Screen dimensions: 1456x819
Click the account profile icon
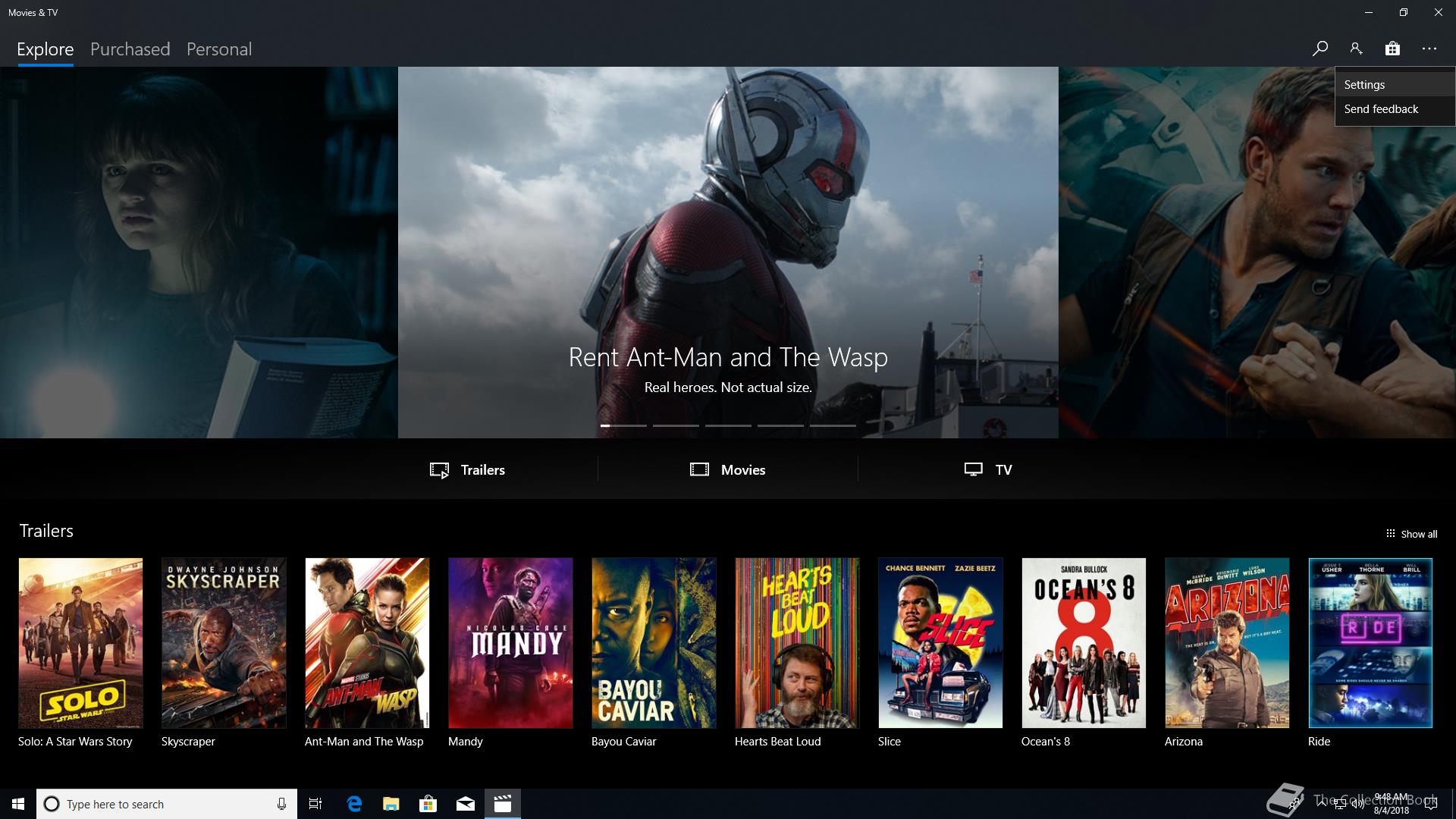[x=1356, y=49]
